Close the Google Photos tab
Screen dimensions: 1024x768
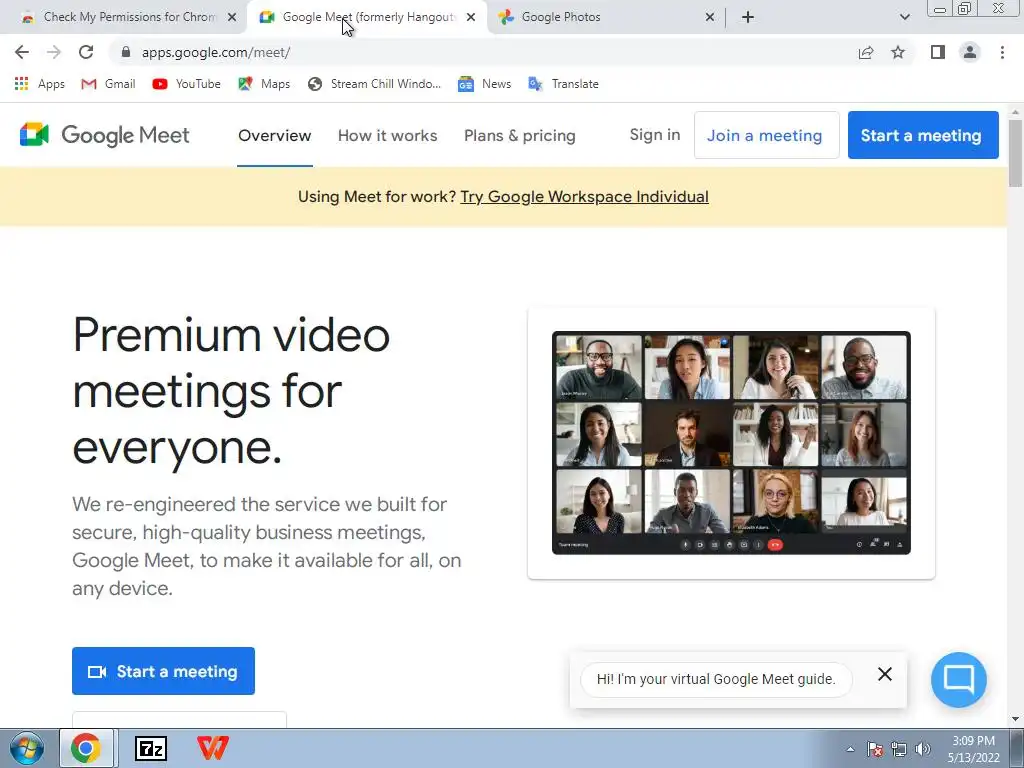click(x=710, y=17)
